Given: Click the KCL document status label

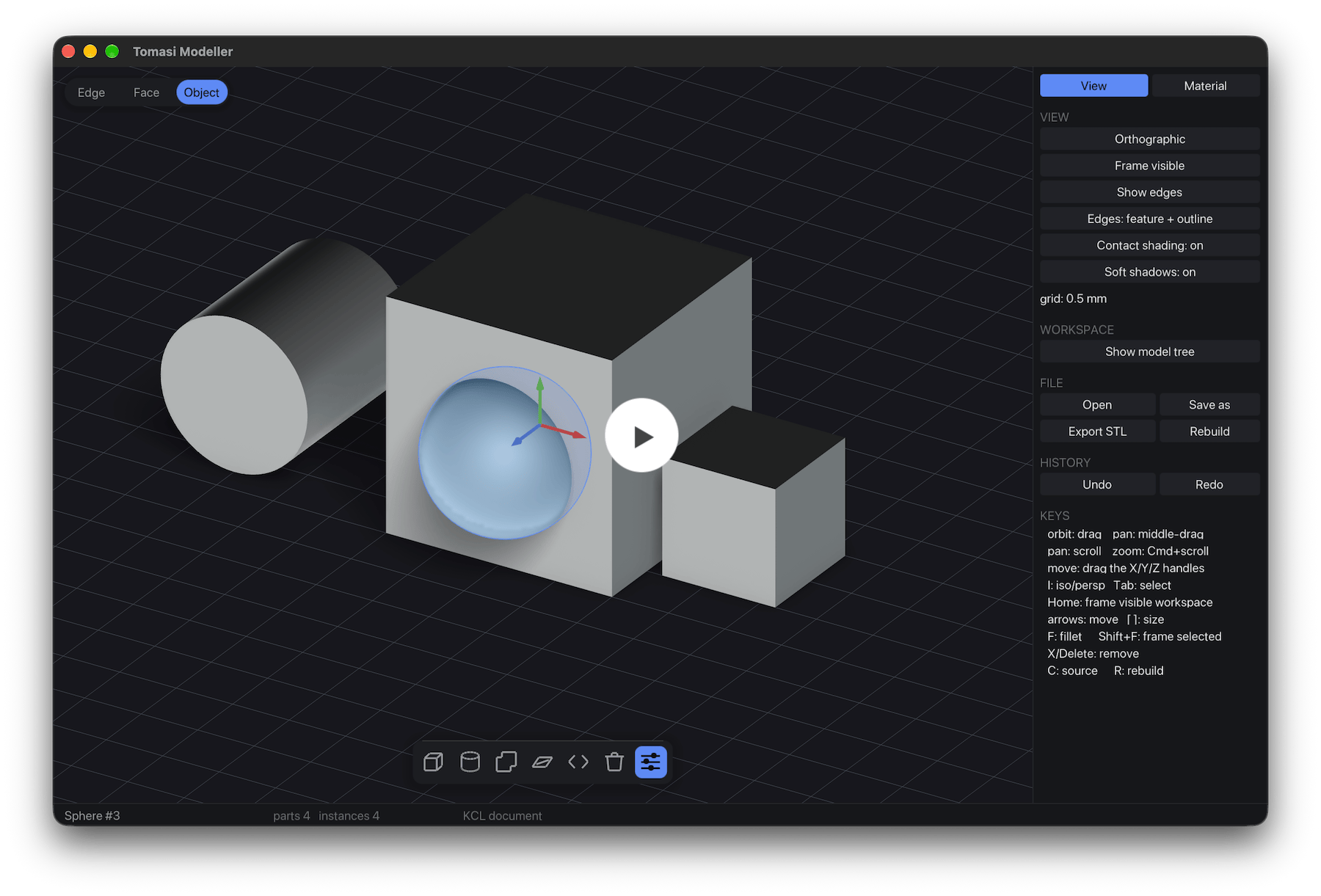Looking at the screenshot, I should (x=502, y=815).
